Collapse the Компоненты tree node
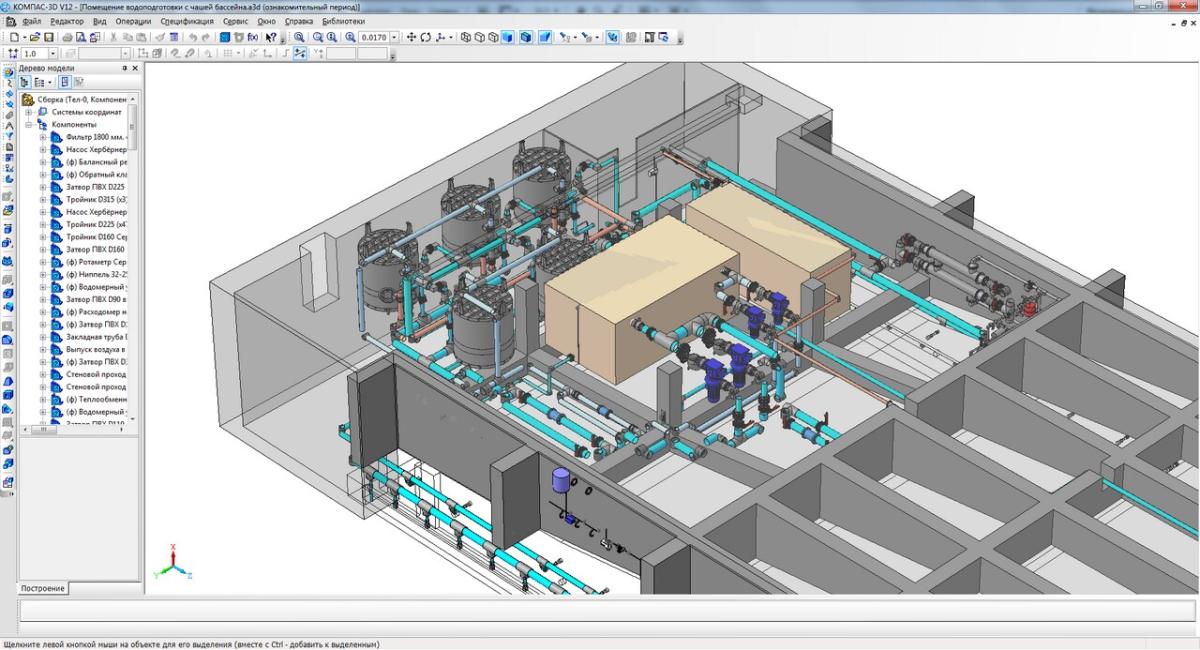Screen dimensions: 1200x650 coord(30,125)
